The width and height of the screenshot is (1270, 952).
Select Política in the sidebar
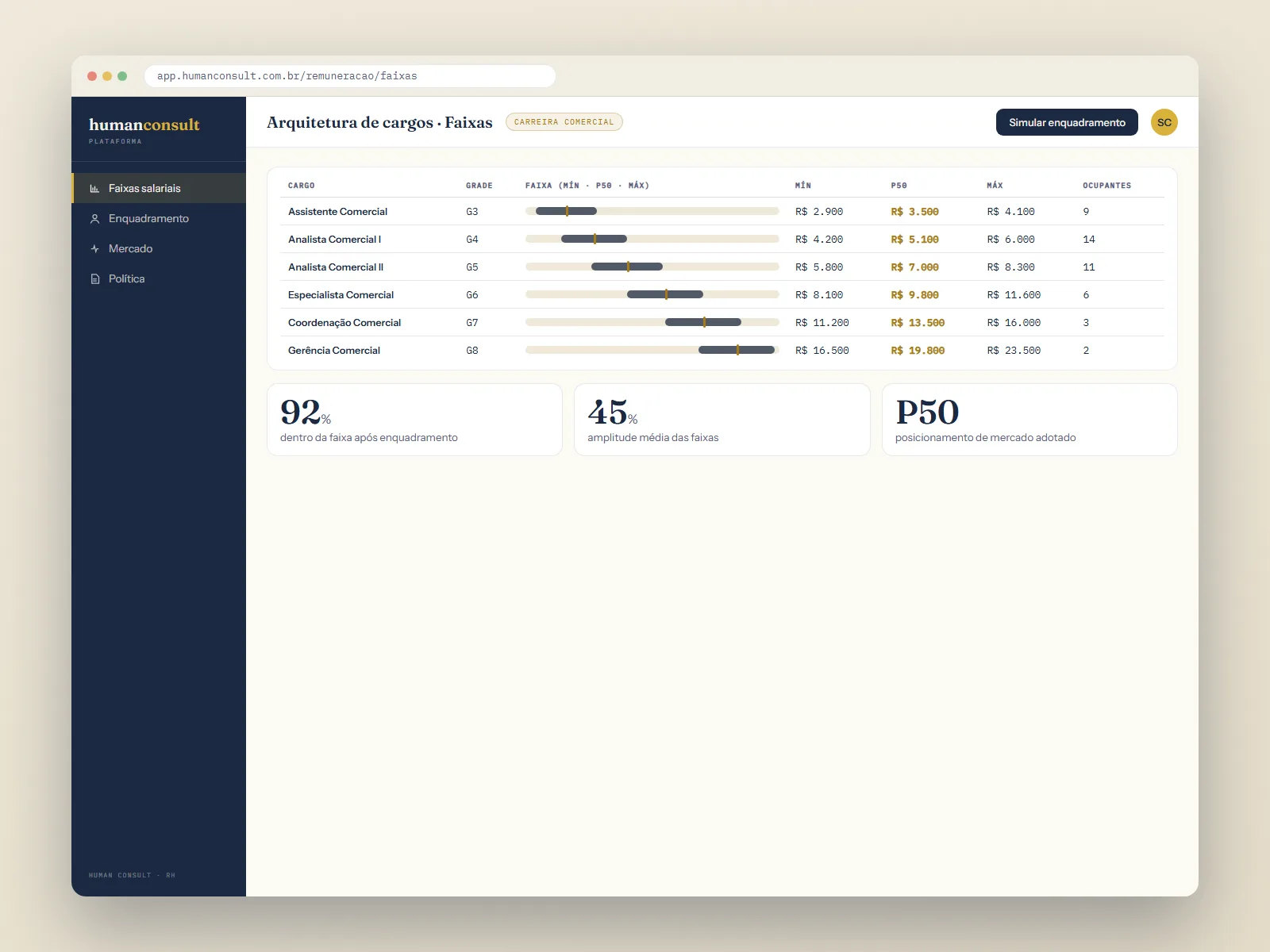point(159,278)
